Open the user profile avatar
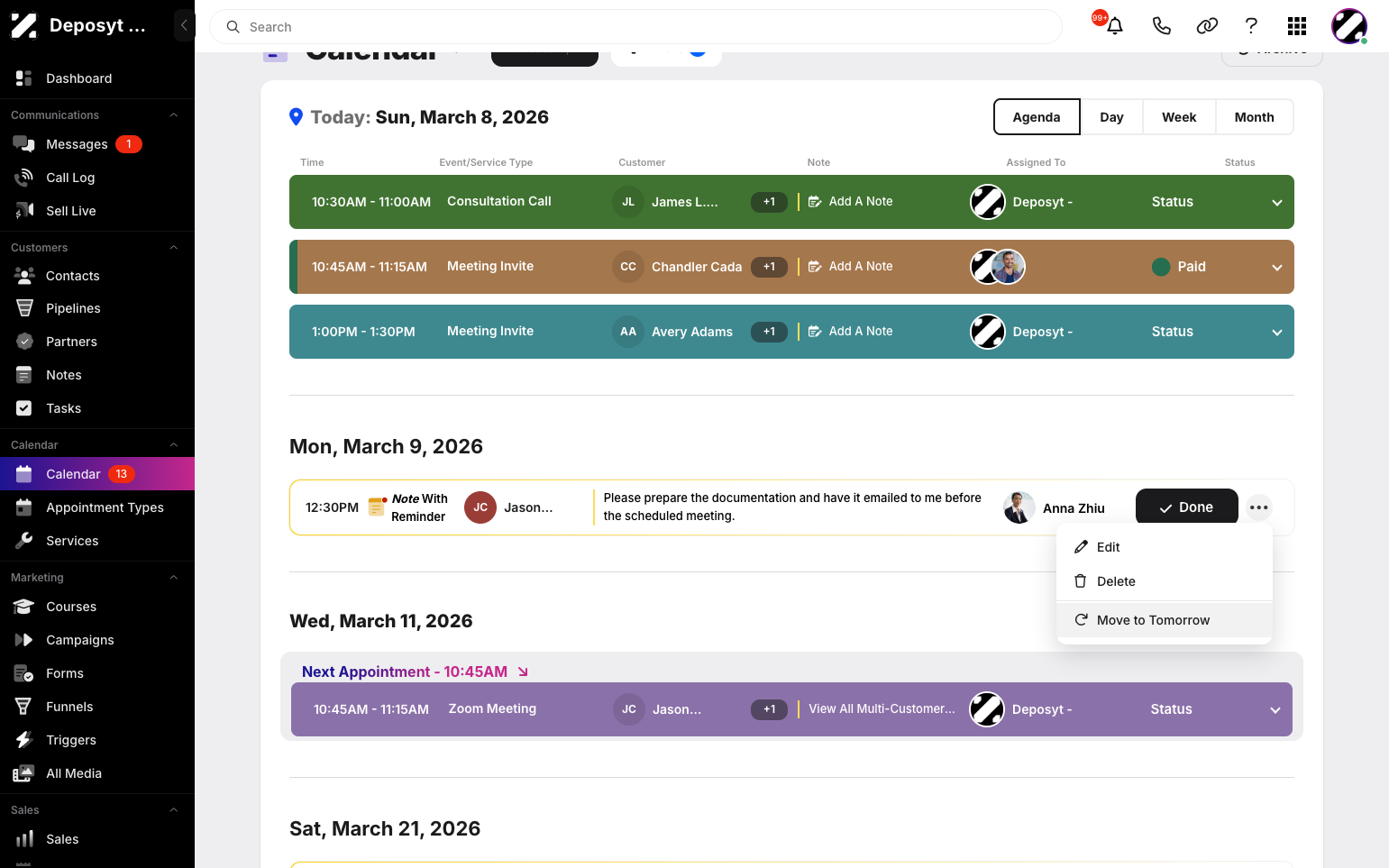This screenshot has height=868, width=1389. [1349, 26]
